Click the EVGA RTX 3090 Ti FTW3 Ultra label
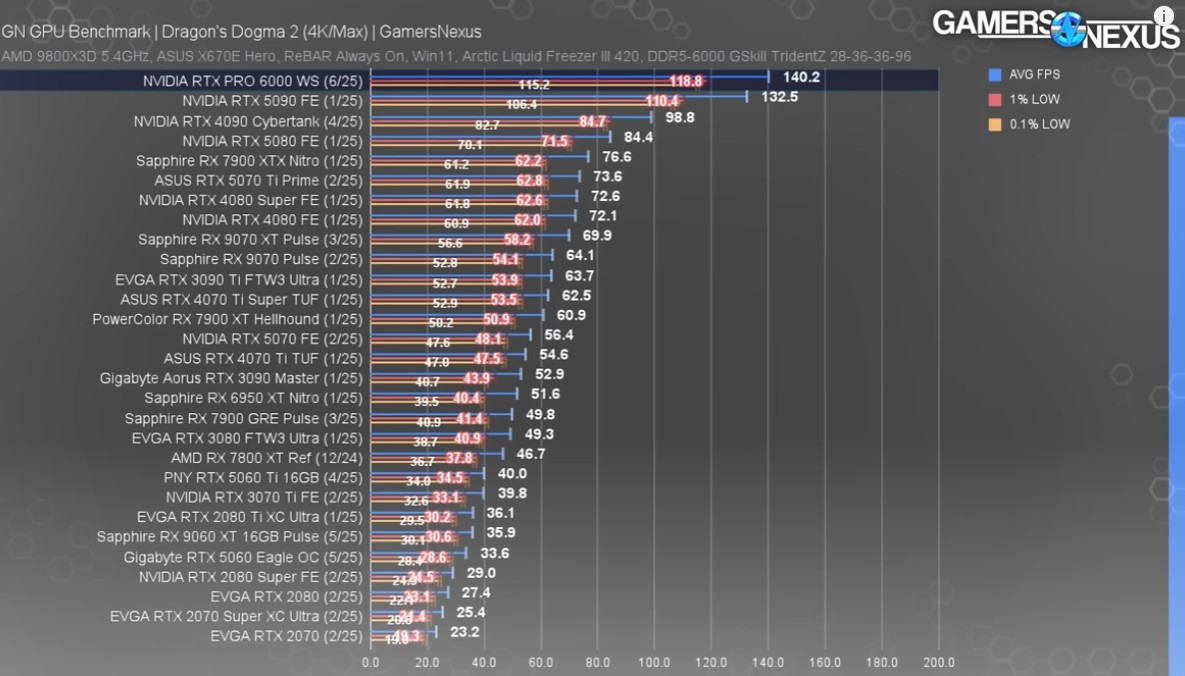1185x676 pixels. (239, 280)
